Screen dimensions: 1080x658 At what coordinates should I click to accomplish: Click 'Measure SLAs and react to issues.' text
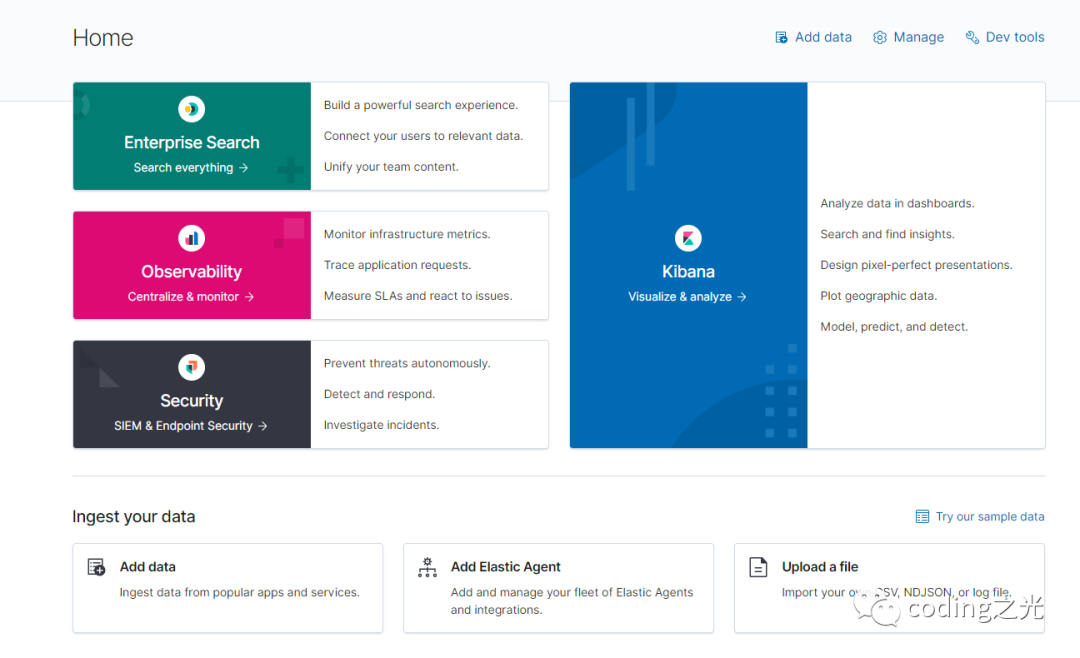(418, 296)
